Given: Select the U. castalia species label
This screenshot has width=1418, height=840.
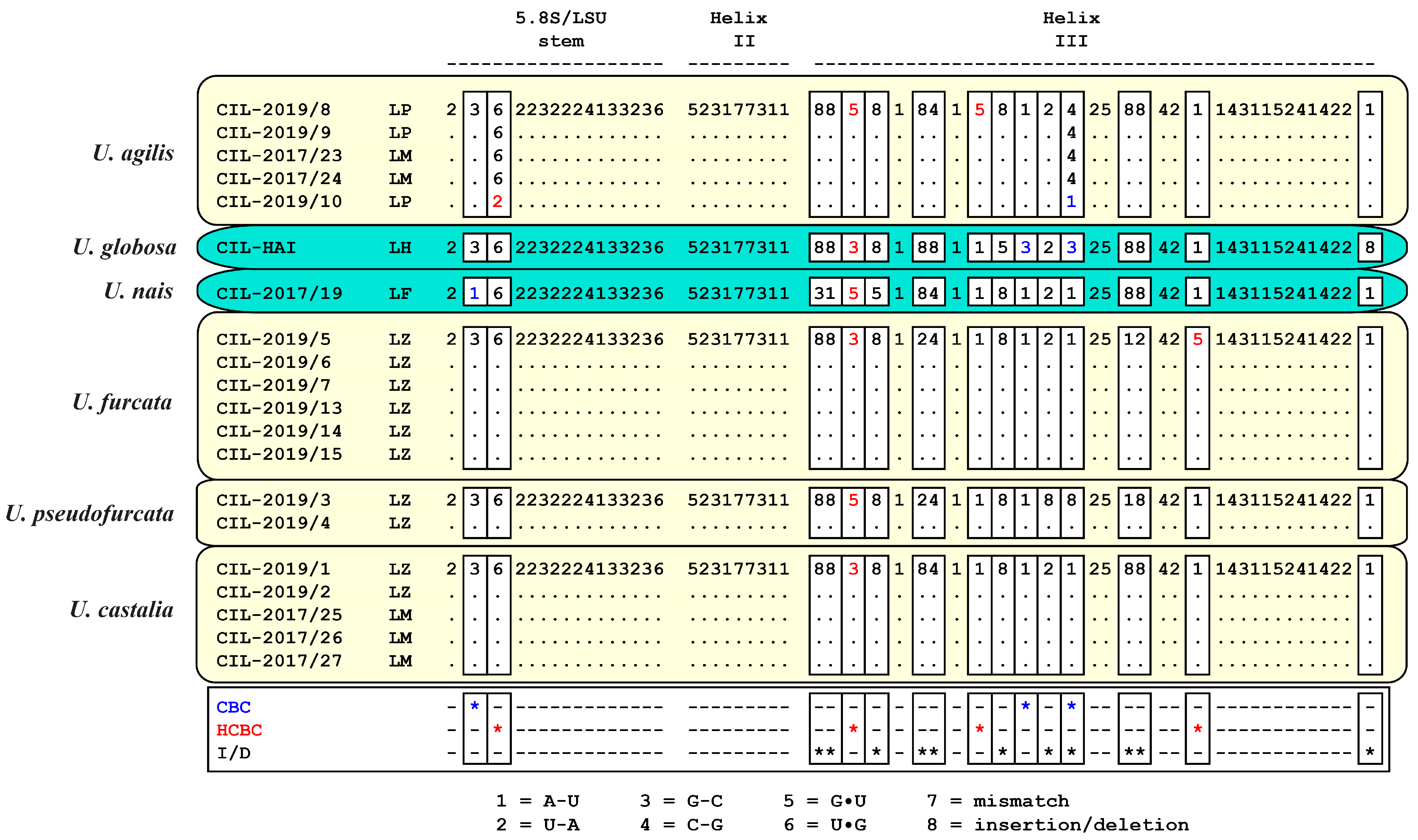Looking at the screenshot, I should (x=121, y=610).
